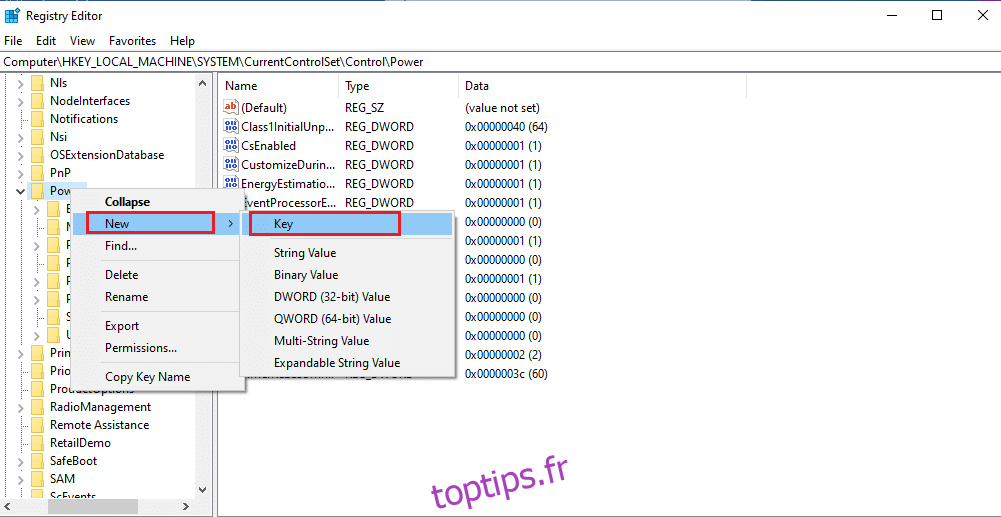Image resolution: width=1001 pixels, height=517 pixels.
Task: Click the CsEnabled DWORD value icon
Action: (x=231, y=146)
